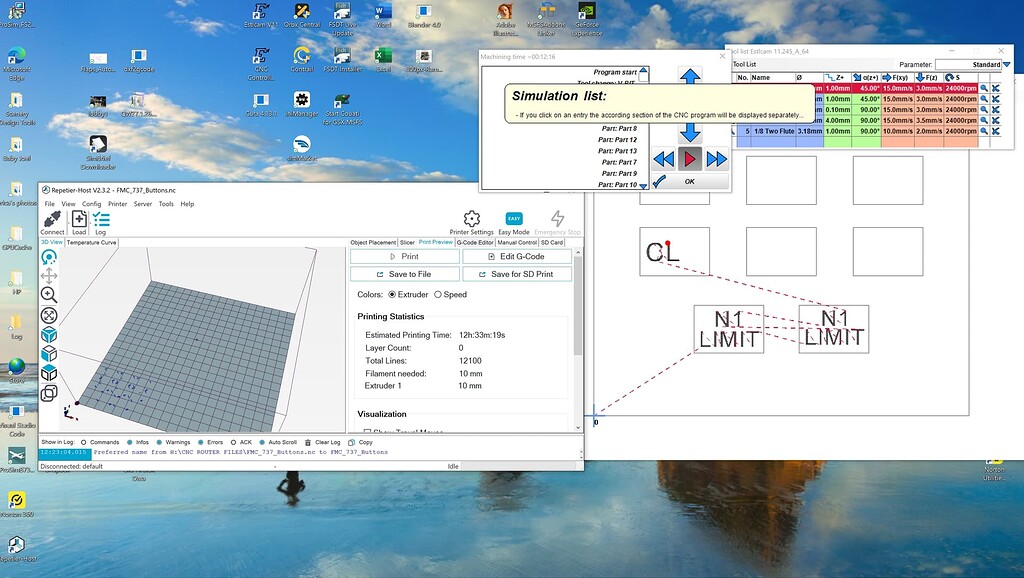
Task: Toggle the Log icon in the toolbar
Action: 101,219
